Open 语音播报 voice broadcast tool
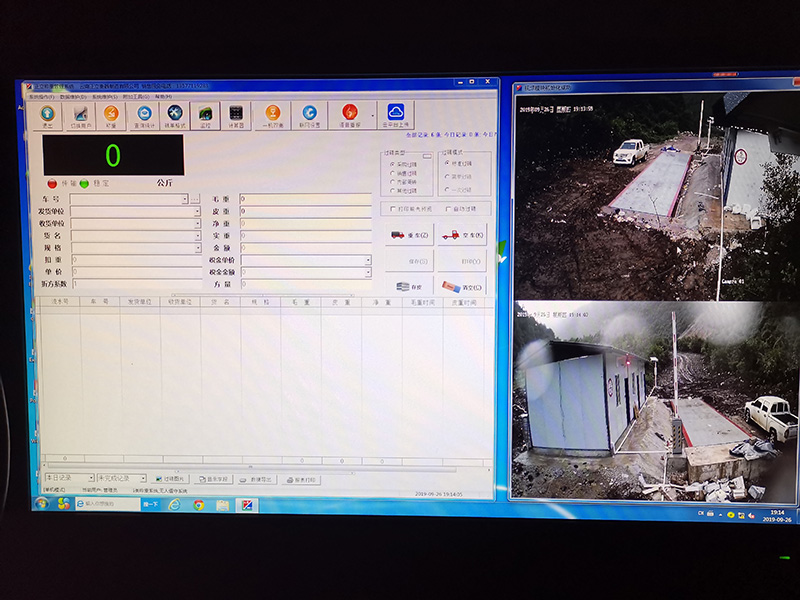This screenshot has height=600, width=800. point(349,115)
